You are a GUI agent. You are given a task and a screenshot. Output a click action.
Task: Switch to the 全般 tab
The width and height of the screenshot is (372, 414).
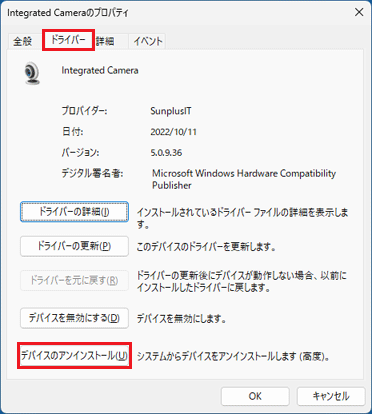click(x=23, y=41)
